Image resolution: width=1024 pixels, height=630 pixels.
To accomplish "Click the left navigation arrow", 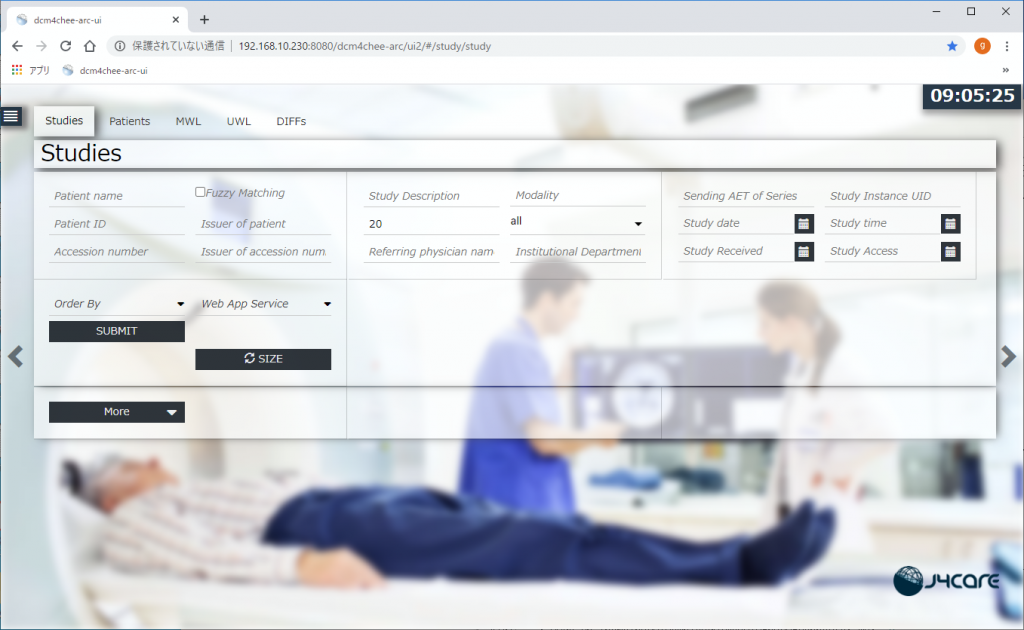I will click(x=15, y=357).
